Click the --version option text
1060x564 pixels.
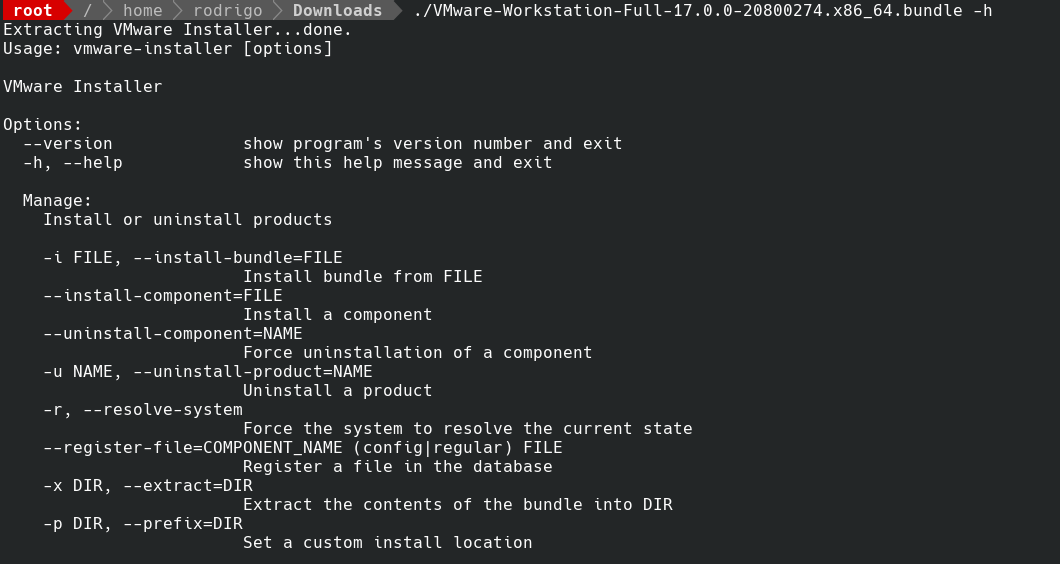pos(67,144)
